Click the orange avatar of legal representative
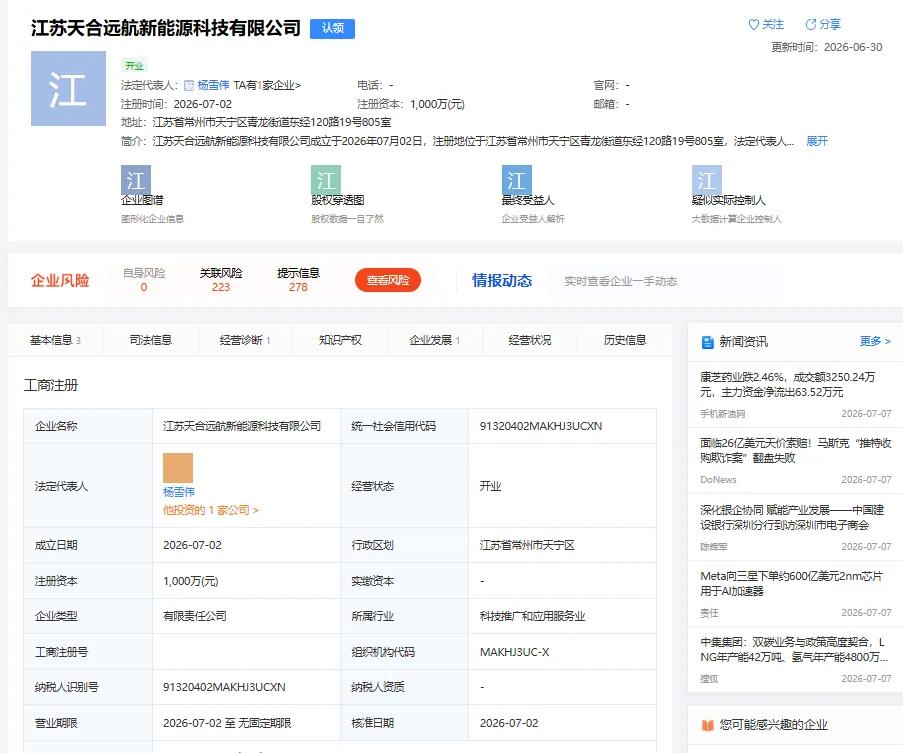This screenshot has height=753, width=903. 178,467
